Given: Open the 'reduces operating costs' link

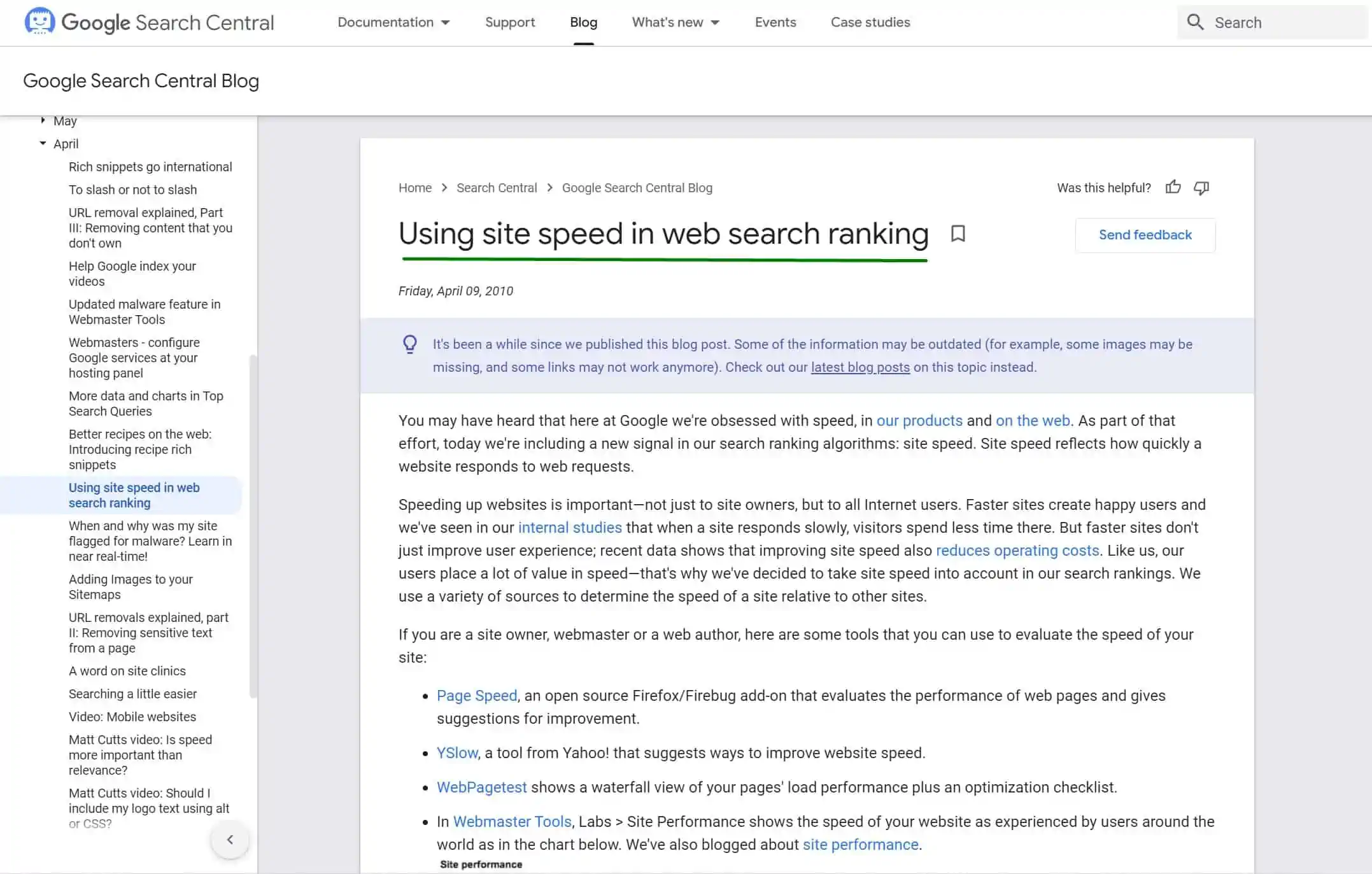Looking at the screenshot, I should coord(1017,551).
